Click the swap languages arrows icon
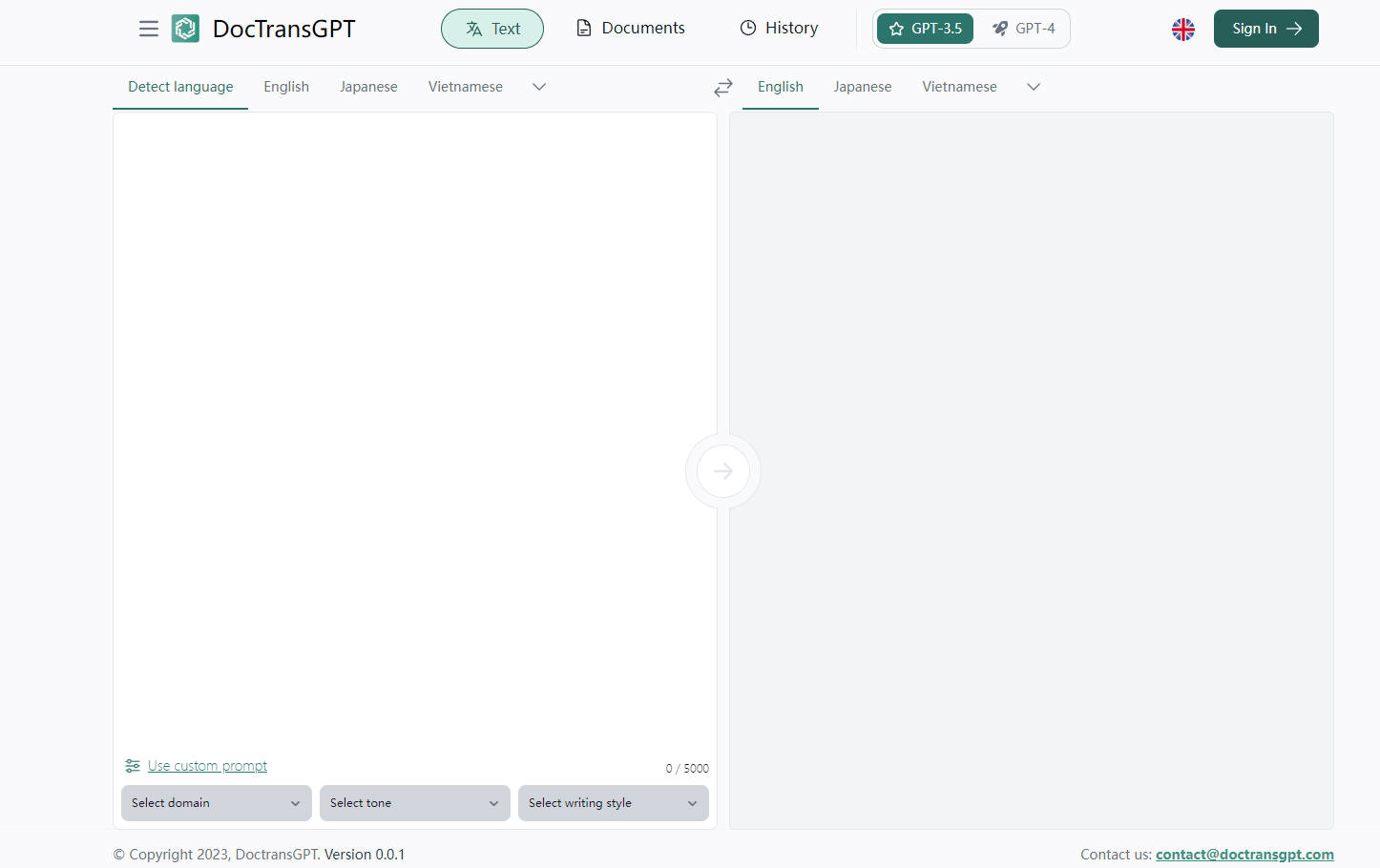Image resolution: width=1380 pixels, height=868 pixels. pos(723,88)
